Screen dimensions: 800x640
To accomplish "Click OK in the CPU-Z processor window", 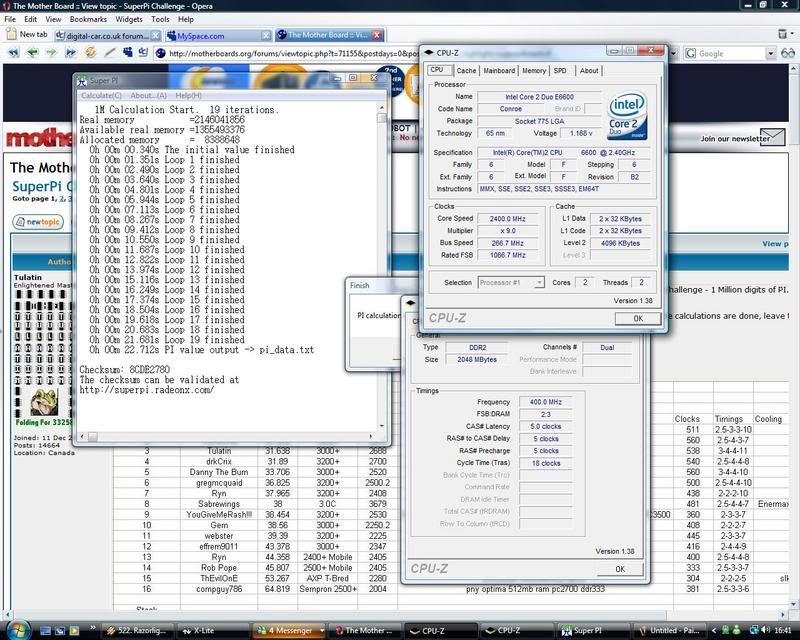I will point(638,318).
